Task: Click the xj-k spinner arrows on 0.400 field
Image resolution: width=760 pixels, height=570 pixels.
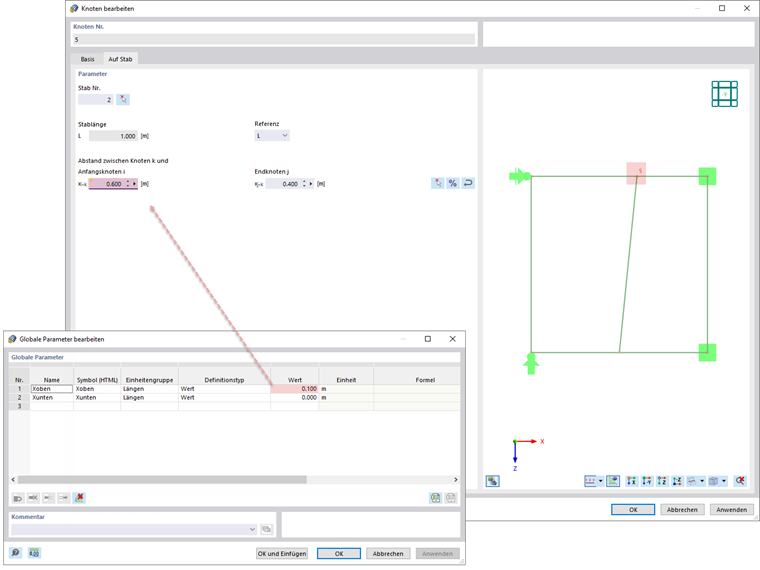Action: 304,184
